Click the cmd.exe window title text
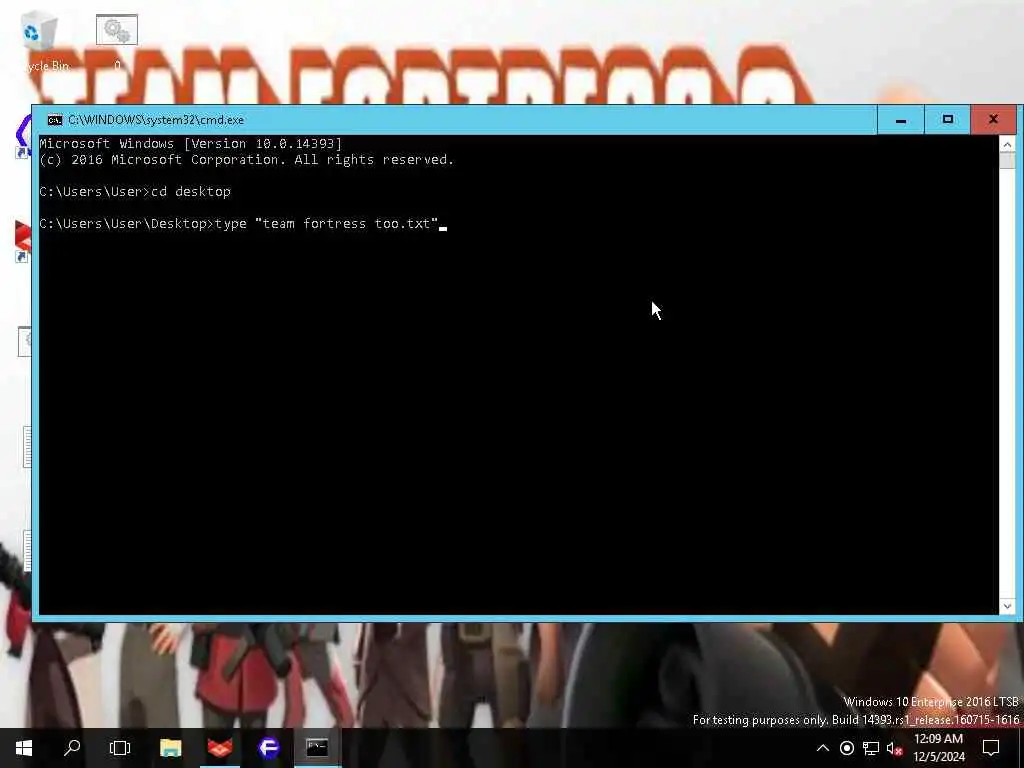The height and width of the screenshot is (768, 1024). tap(156, 120)
